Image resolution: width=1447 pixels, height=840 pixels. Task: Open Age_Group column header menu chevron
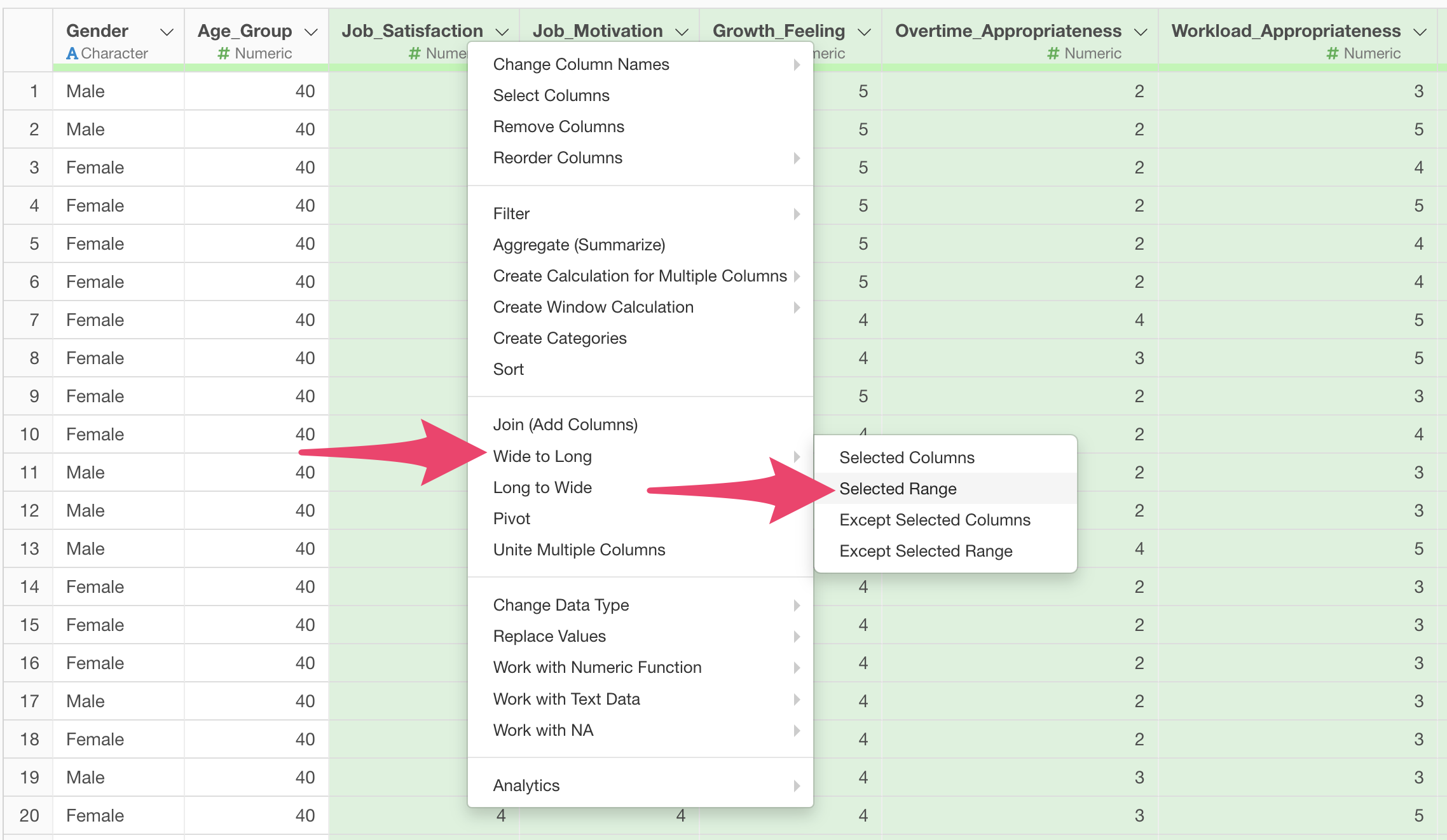(311, 32)
